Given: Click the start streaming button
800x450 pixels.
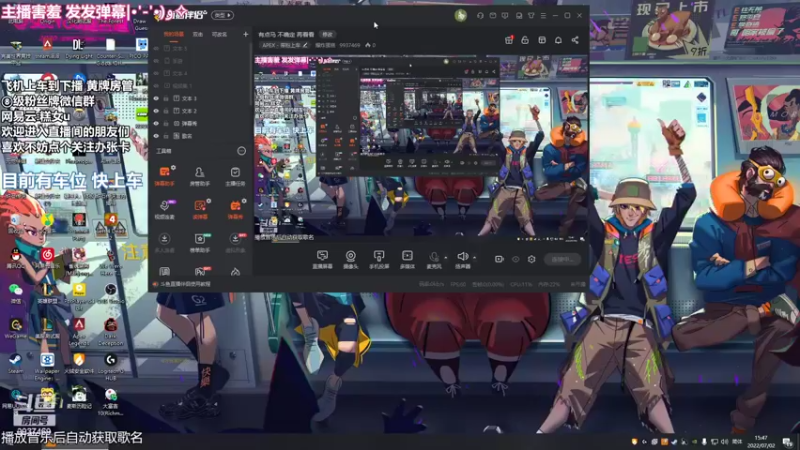Looking at the screenshot, I should click(562, 259).
